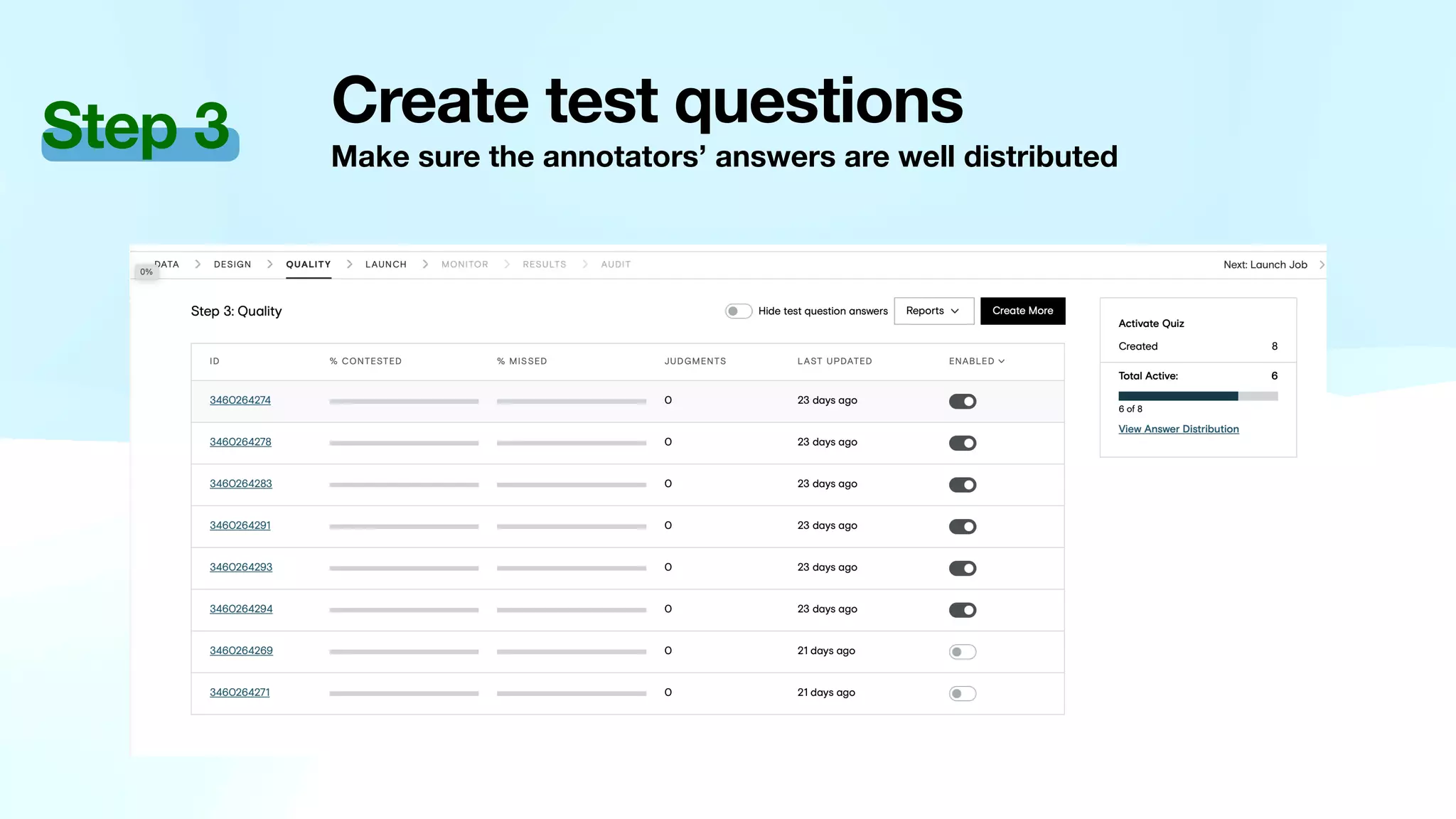This screenshot has width=1456, height=819.
Task: Disable test question 3460264293
Action: point(962,569)
